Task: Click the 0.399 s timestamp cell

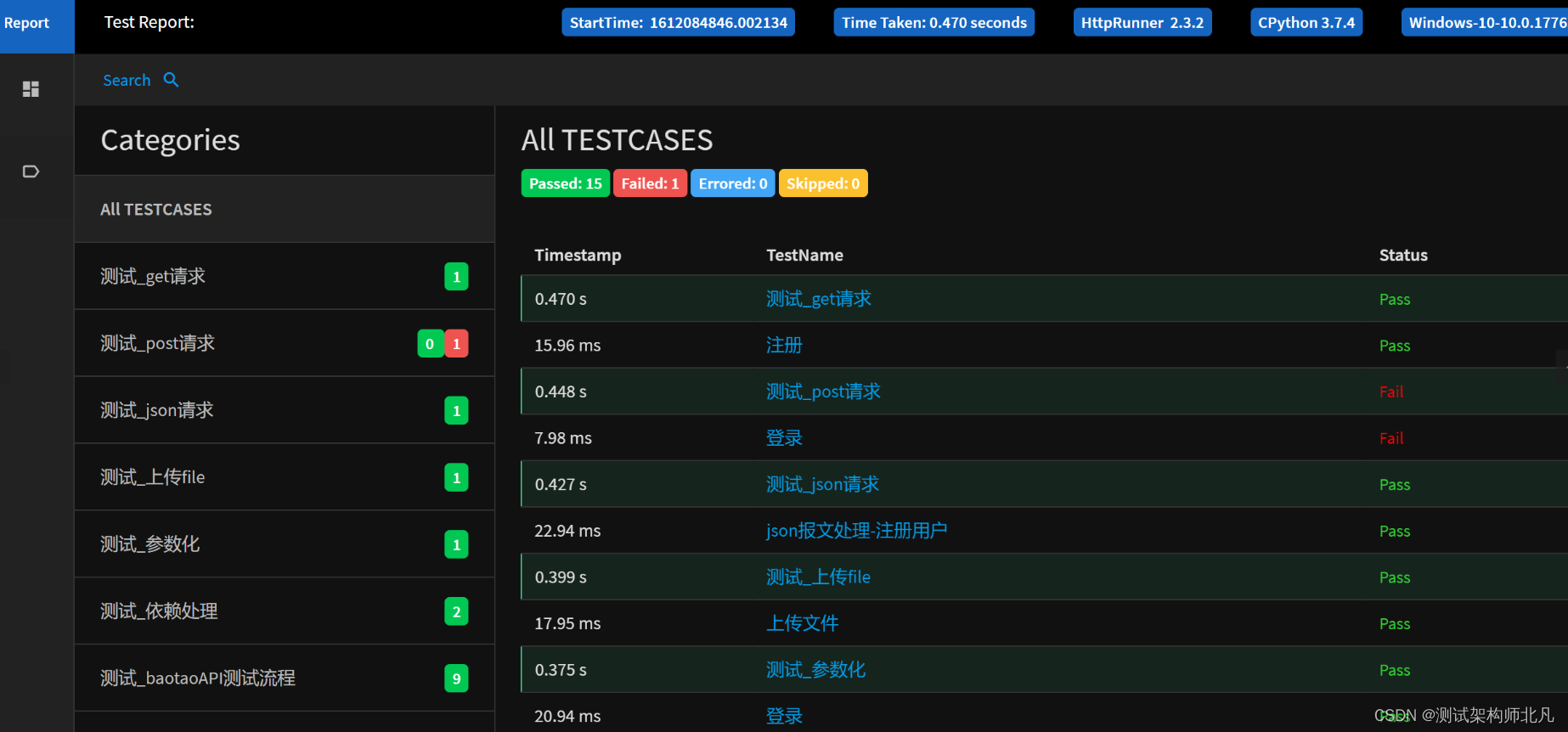Action: point(561,577)
